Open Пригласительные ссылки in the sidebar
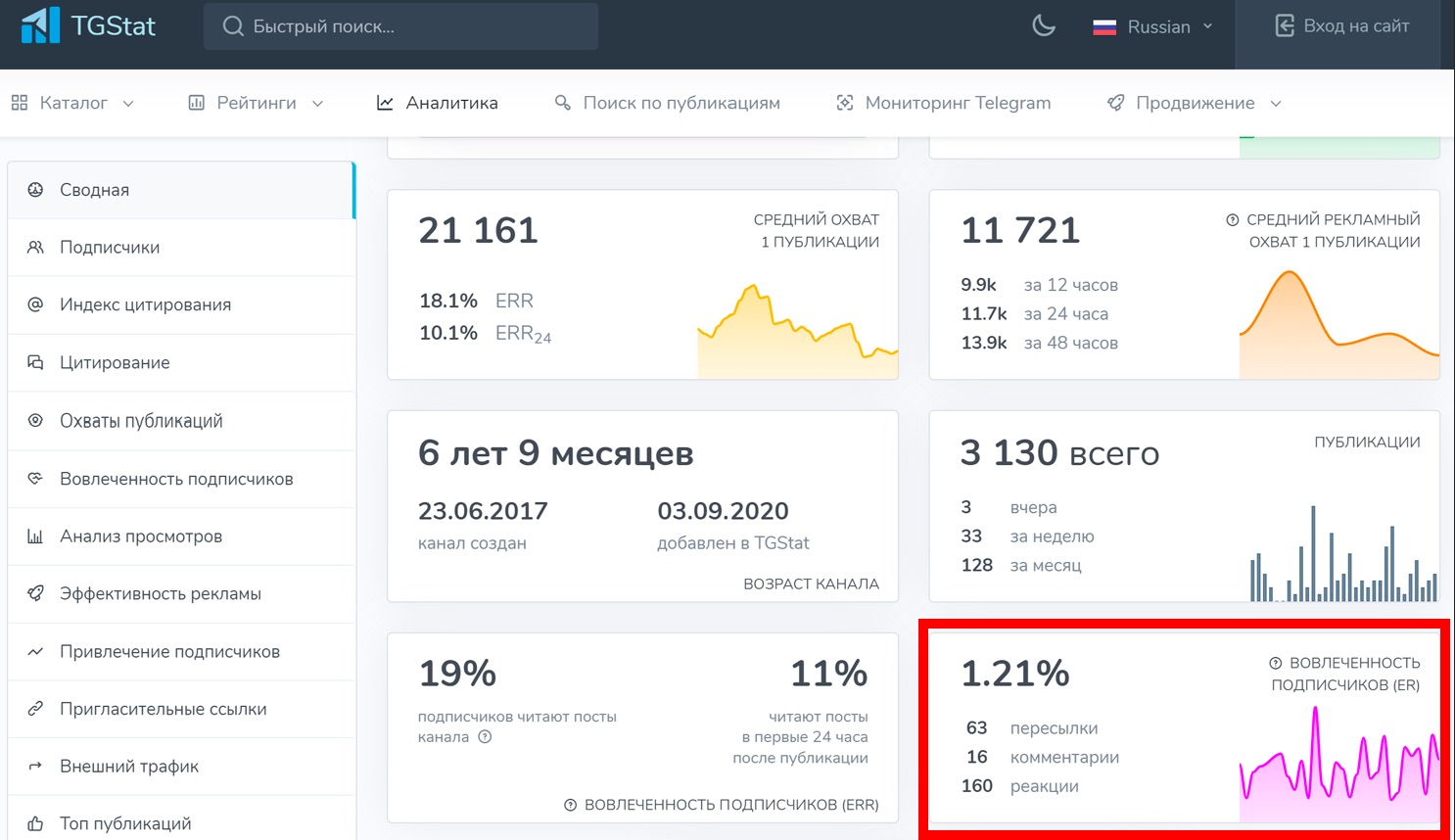 pos(181,709)
